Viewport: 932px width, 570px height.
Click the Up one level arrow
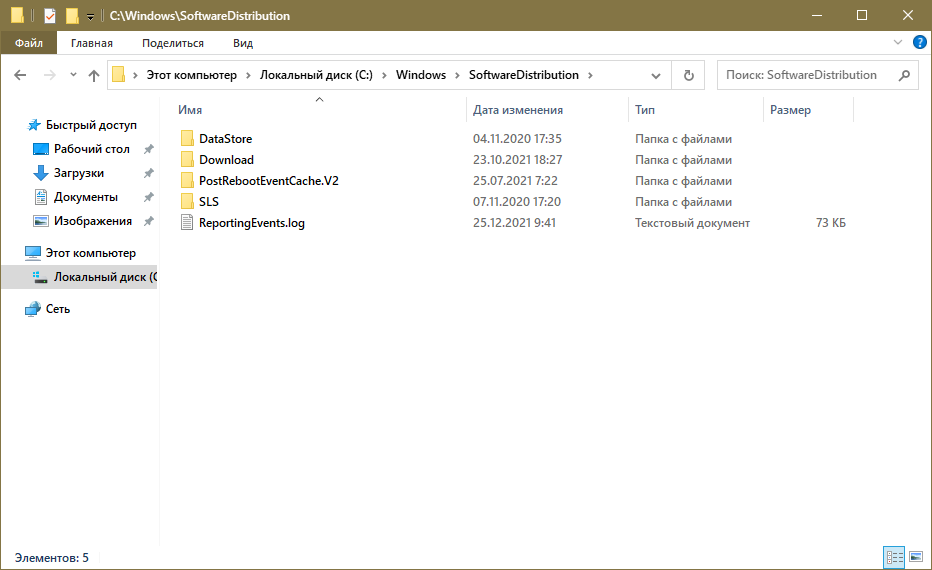[94, 75]
